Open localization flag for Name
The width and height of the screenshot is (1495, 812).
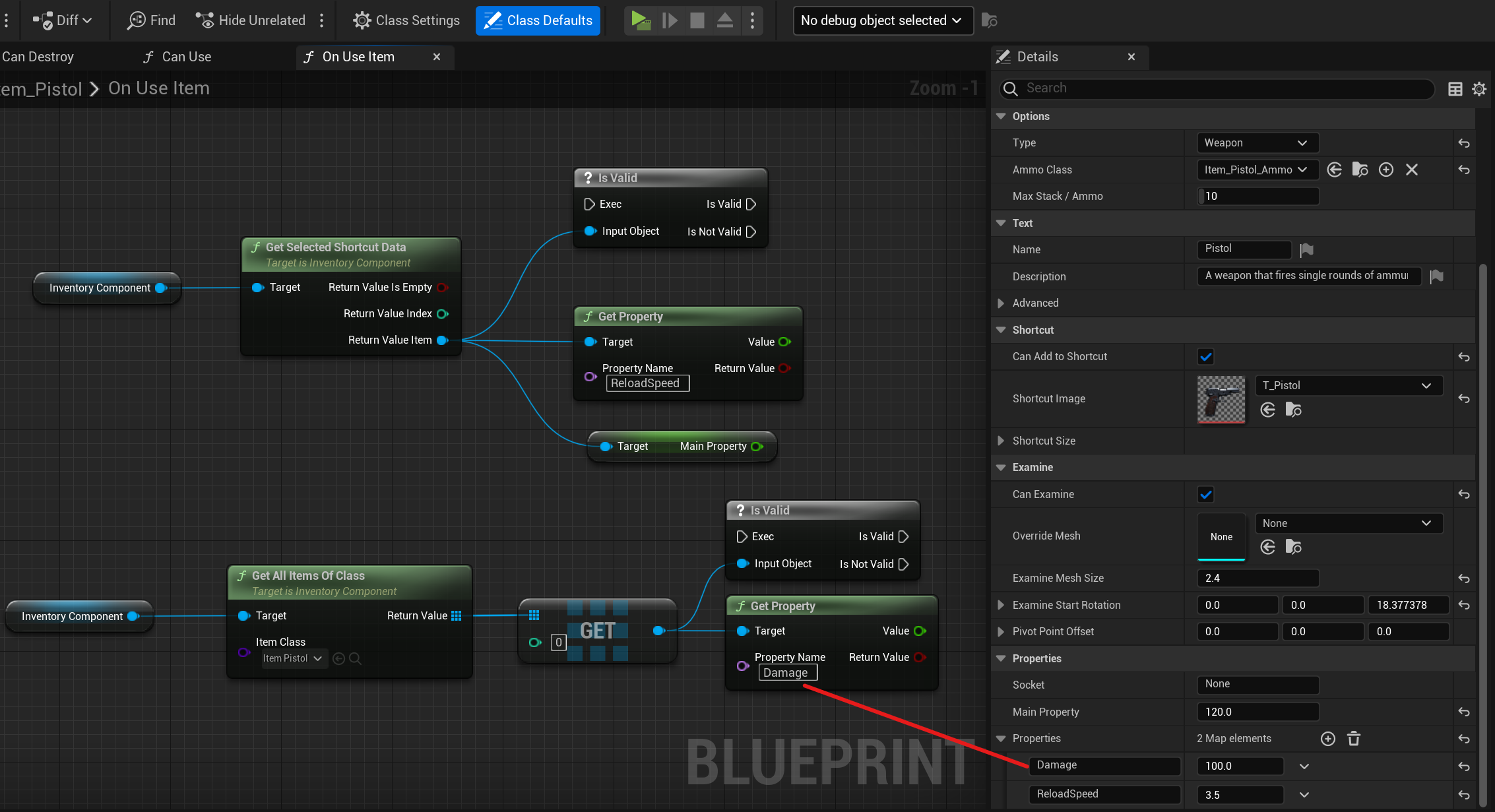[x=1307, y=249]
